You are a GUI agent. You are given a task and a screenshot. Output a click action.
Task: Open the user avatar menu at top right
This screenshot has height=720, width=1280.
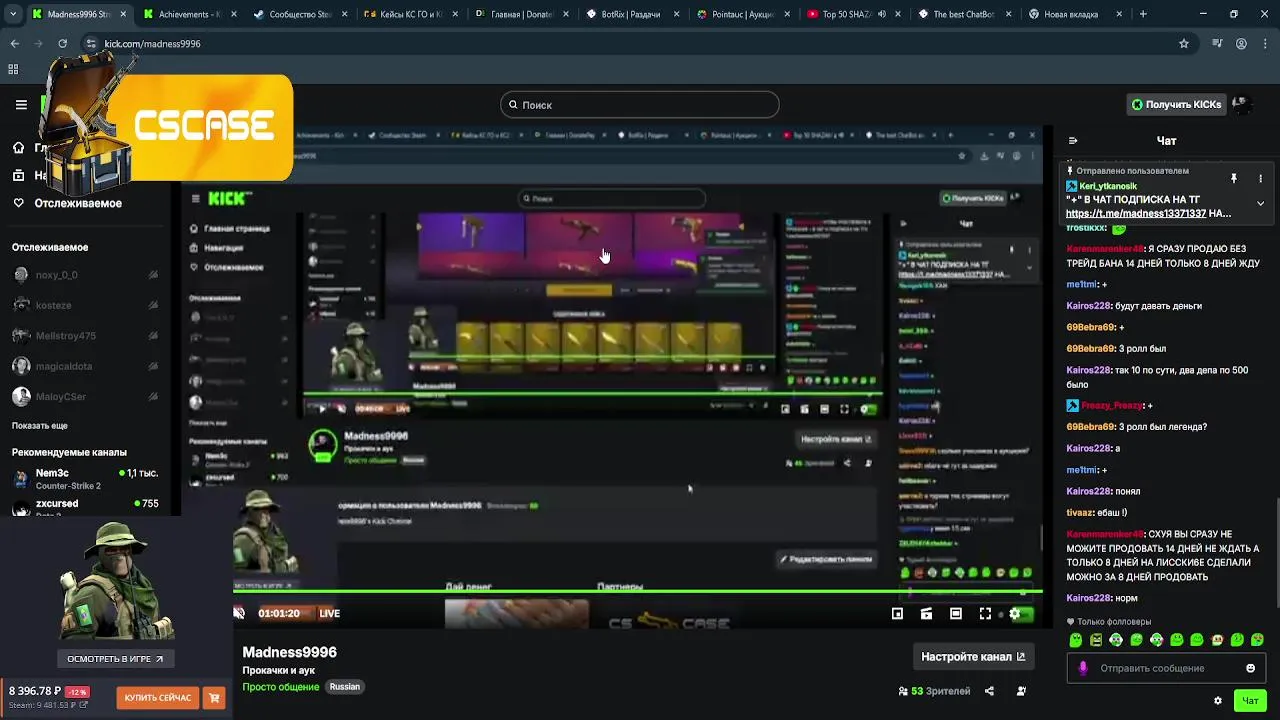pos(1242,104)
